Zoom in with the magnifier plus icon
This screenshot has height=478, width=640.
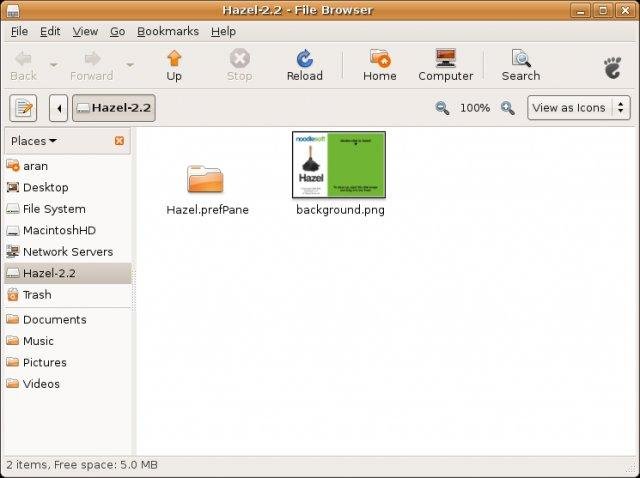[x=507, y=108]
